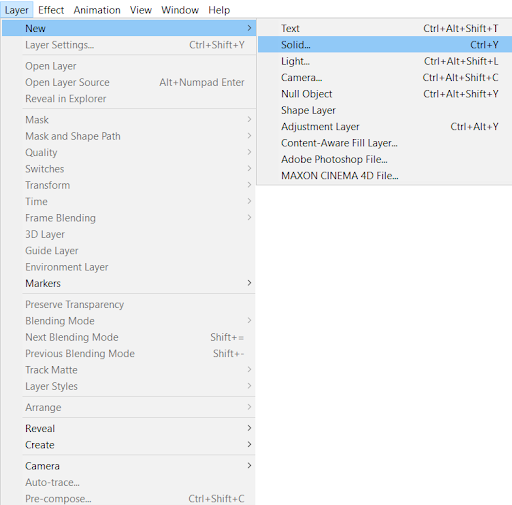This screenshot has width=512, height=505.
Task: Create a new Null Object layer
Action: pyautogui.click(x=385, y=94)
